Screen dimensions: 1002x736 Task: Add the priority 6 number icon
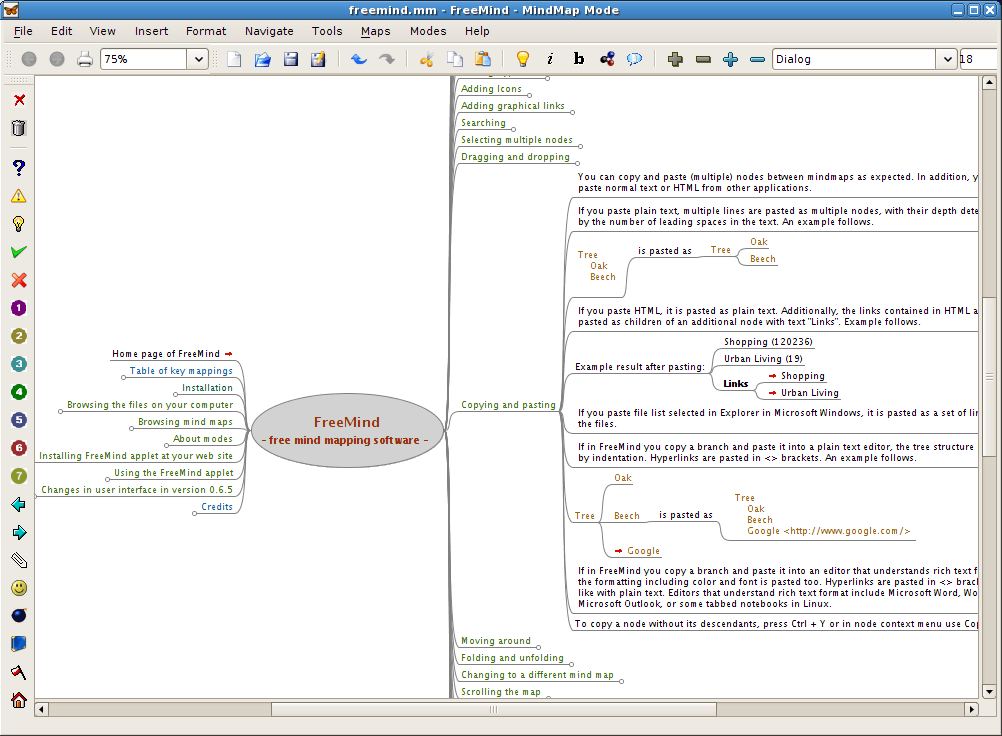(x=19, y=448)
